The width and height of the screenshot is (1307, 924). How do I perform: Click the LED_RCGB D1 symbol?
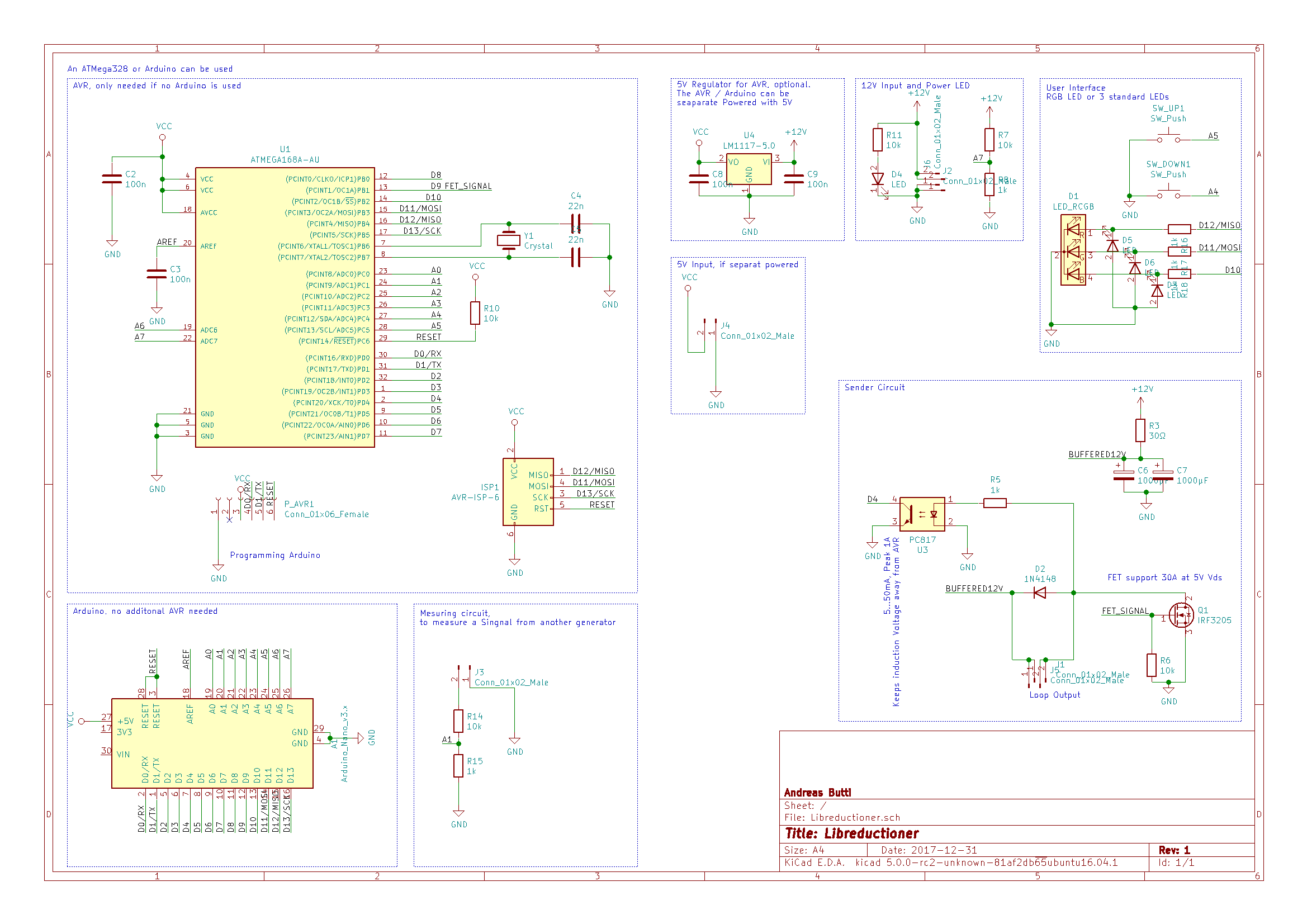coord(1073,251)
